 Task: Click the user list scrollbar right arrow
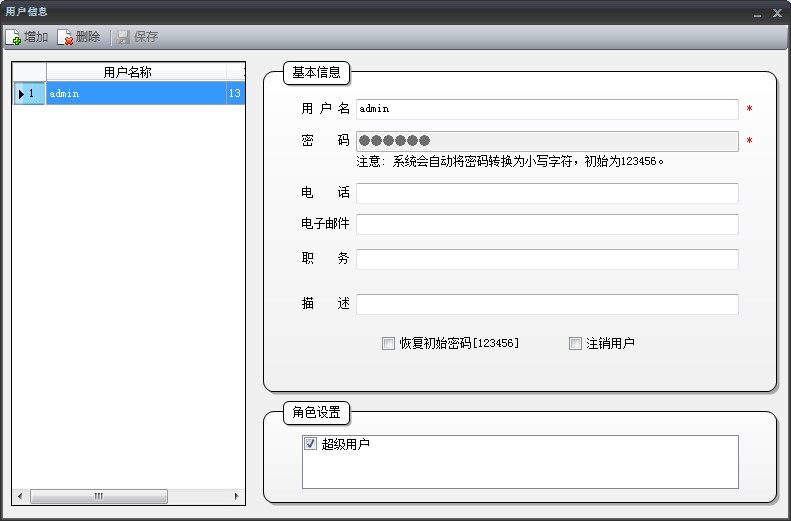pyautogui.click(x=237, y=496)
